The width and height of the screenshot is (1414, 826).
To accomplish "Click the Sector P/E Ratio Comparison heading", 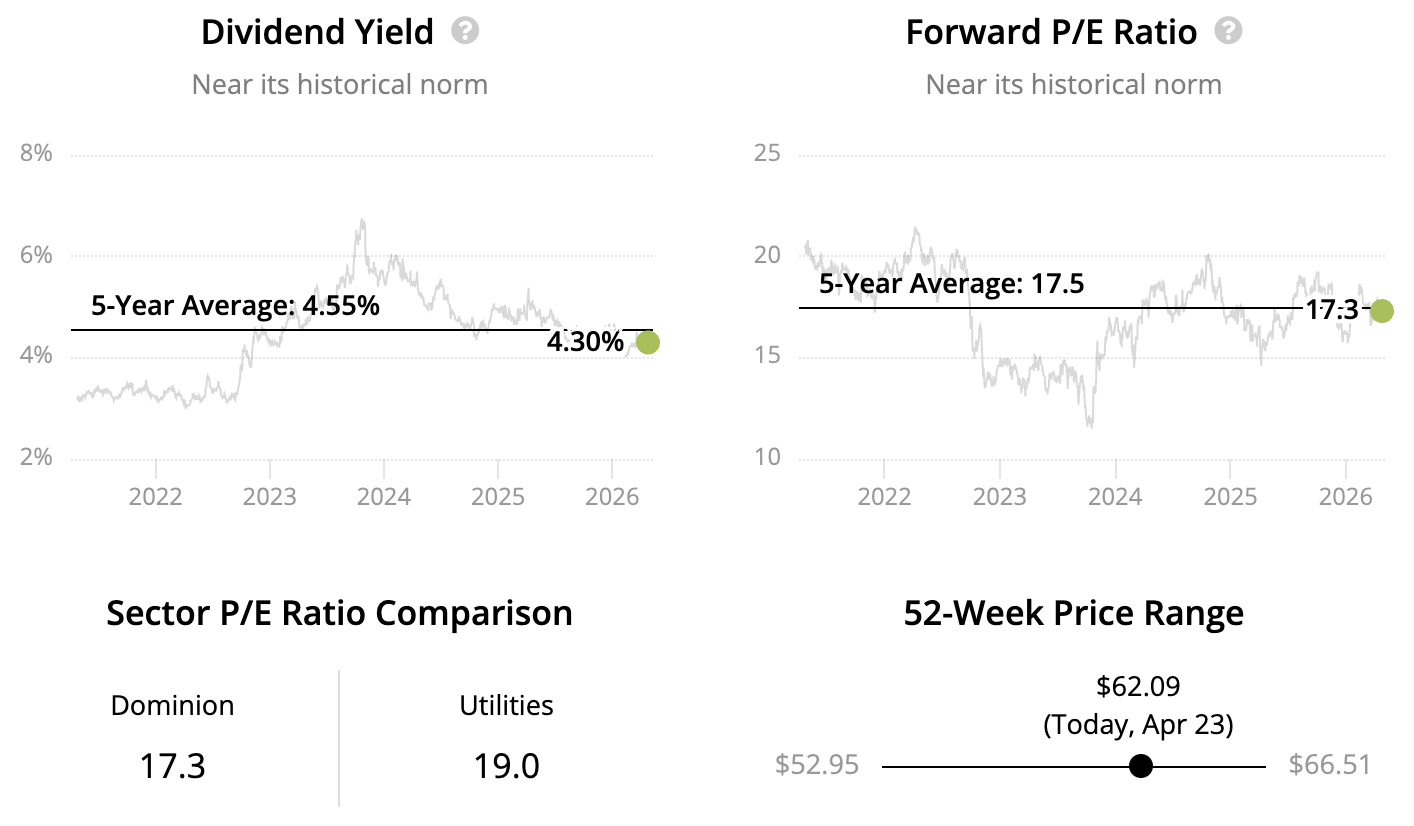I will (x=339, y=613).
